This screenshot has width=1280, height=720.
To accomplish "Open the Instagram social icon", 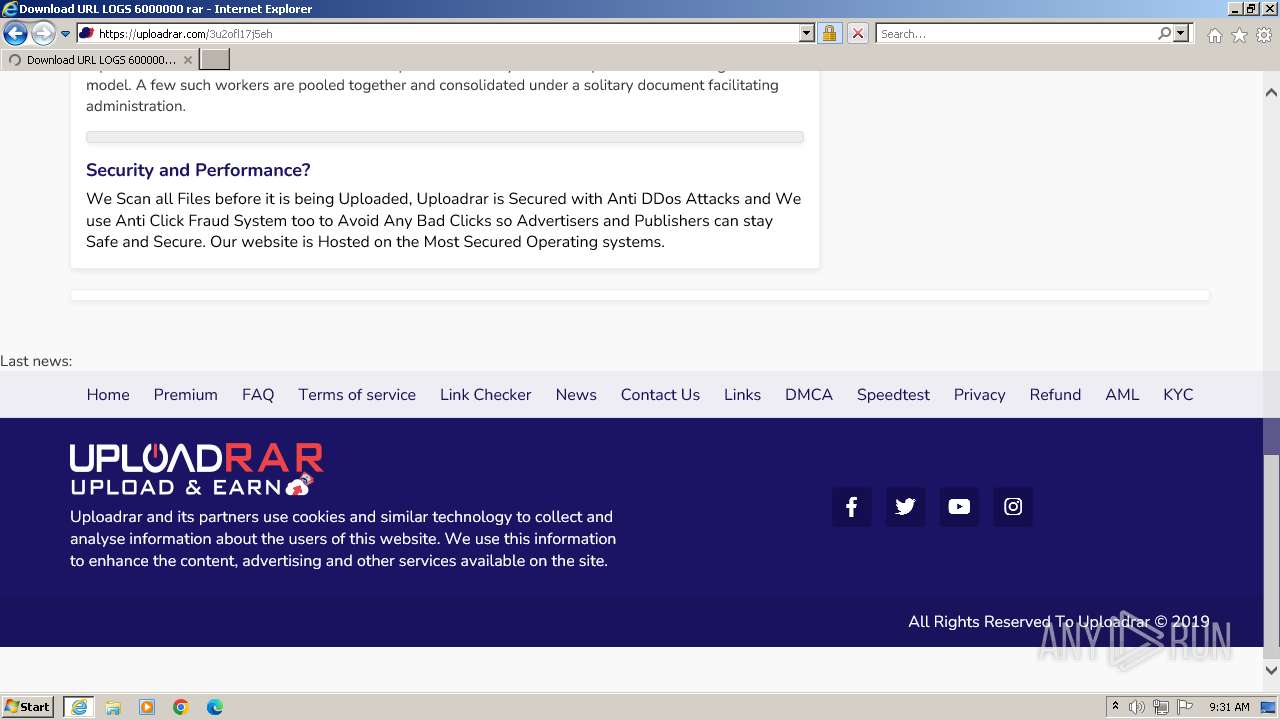I will click(x=1013, y=507).
